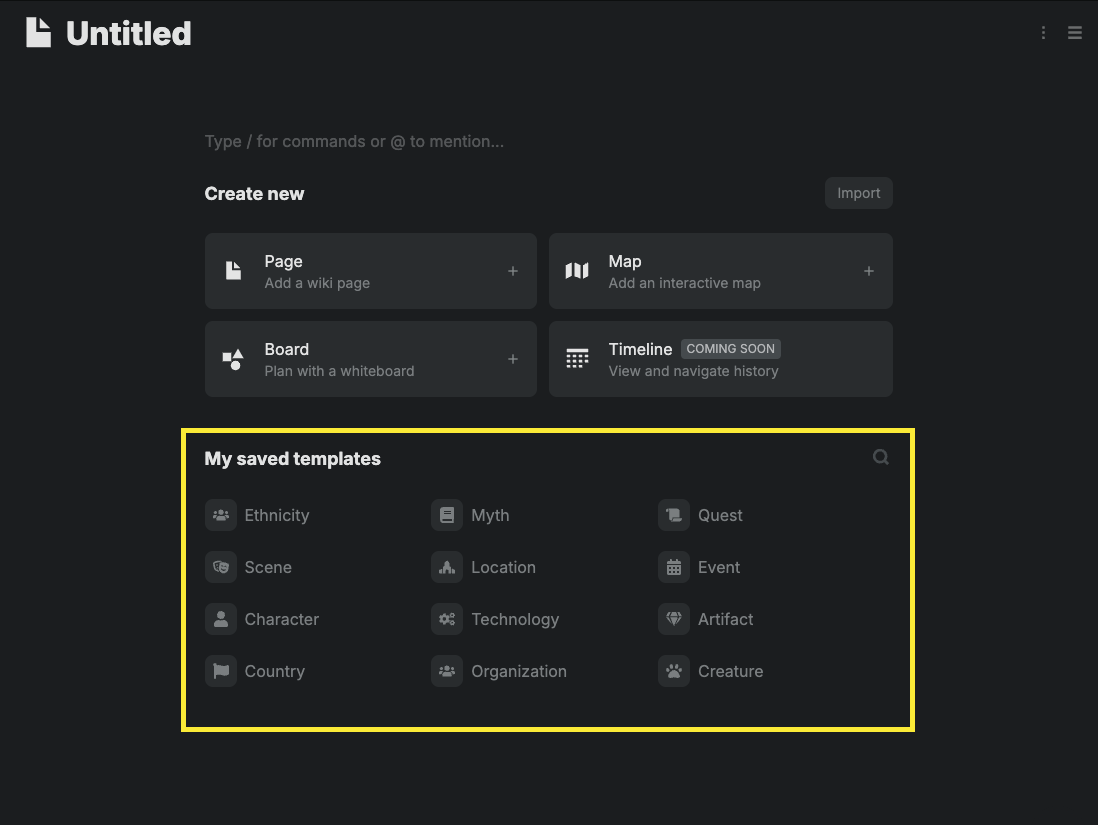Click the Event calendar icon
The height and width of the screenshot is (825, 1098).
pyautogui.click(x=674, y=567)
